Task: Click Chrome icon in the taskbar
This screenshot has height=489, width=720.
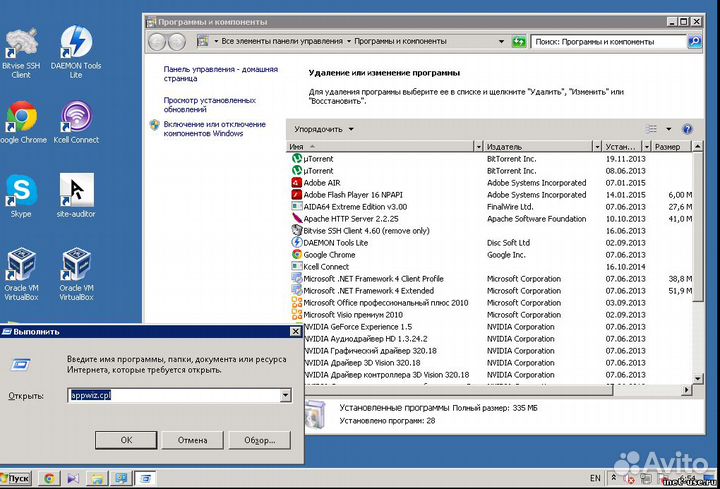Action: 48,479
